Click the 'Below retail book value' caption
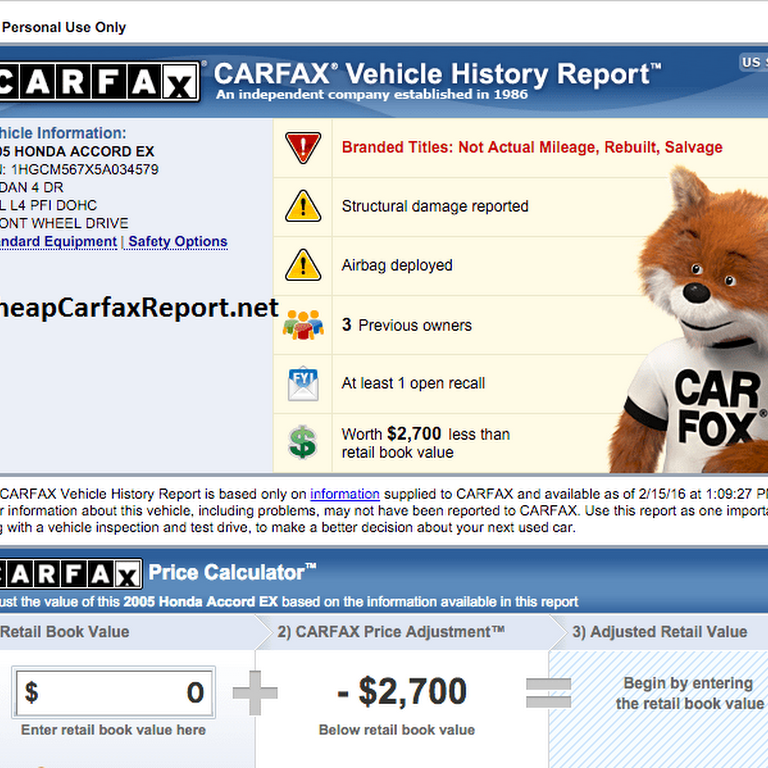Viewport: 768px width, 768px height. (x=397, y=730)
